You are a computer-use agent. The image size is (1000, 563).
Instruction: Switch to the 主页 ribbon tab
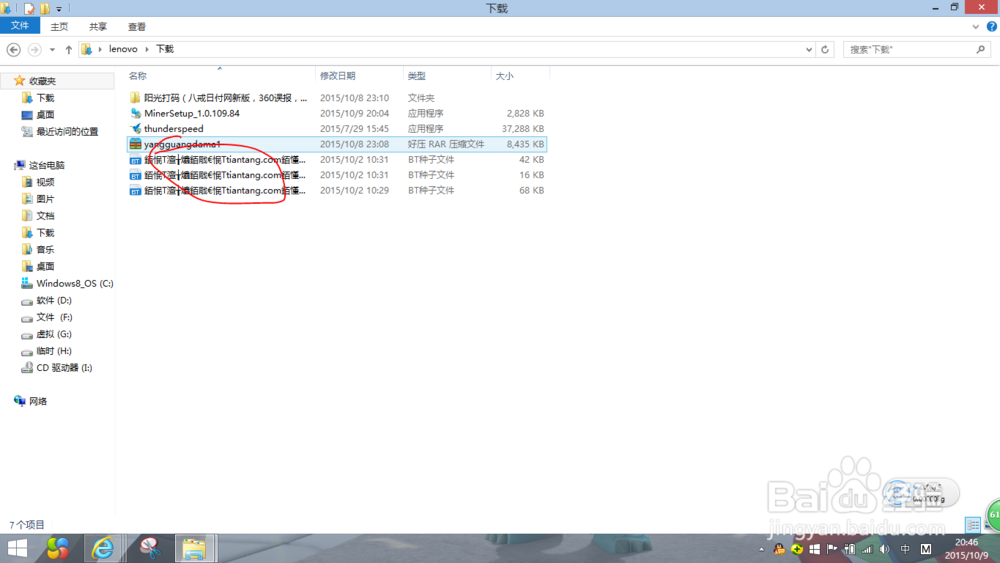[59, 27]
